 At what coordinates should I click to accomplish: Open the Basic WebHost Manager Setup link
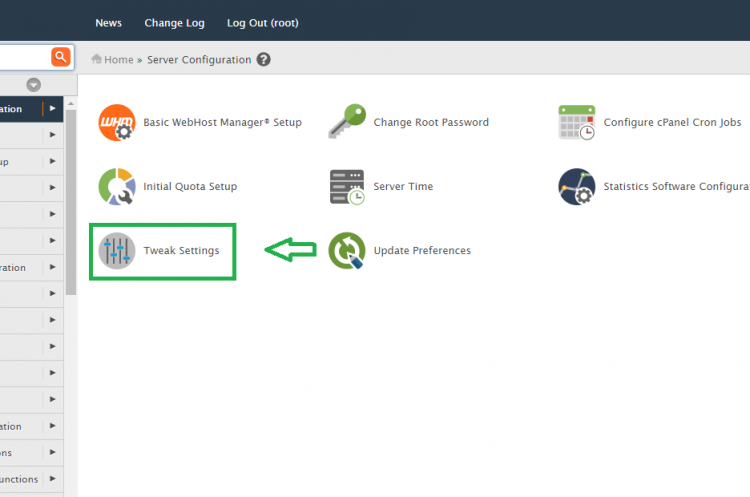pos(222,122)
